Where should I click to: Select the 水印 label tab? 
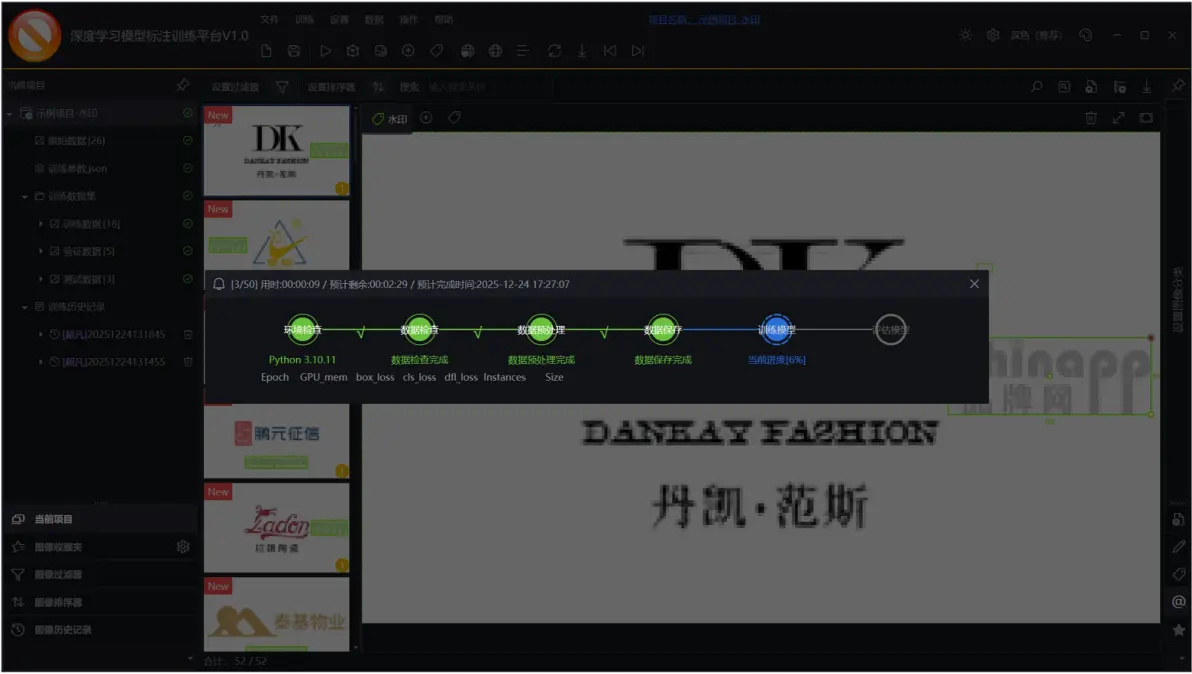pyautogui.click(x=390, y=119)
